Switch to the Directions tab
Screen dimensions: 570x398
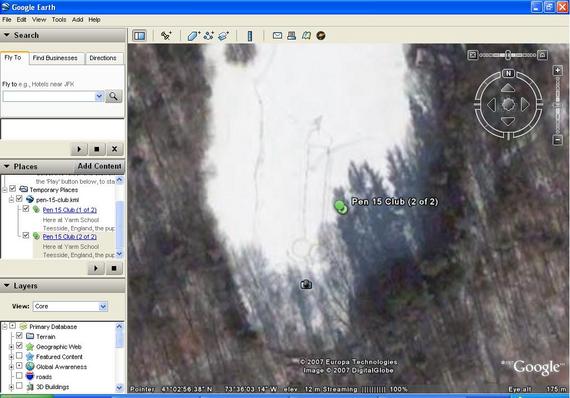coord(103,58)
